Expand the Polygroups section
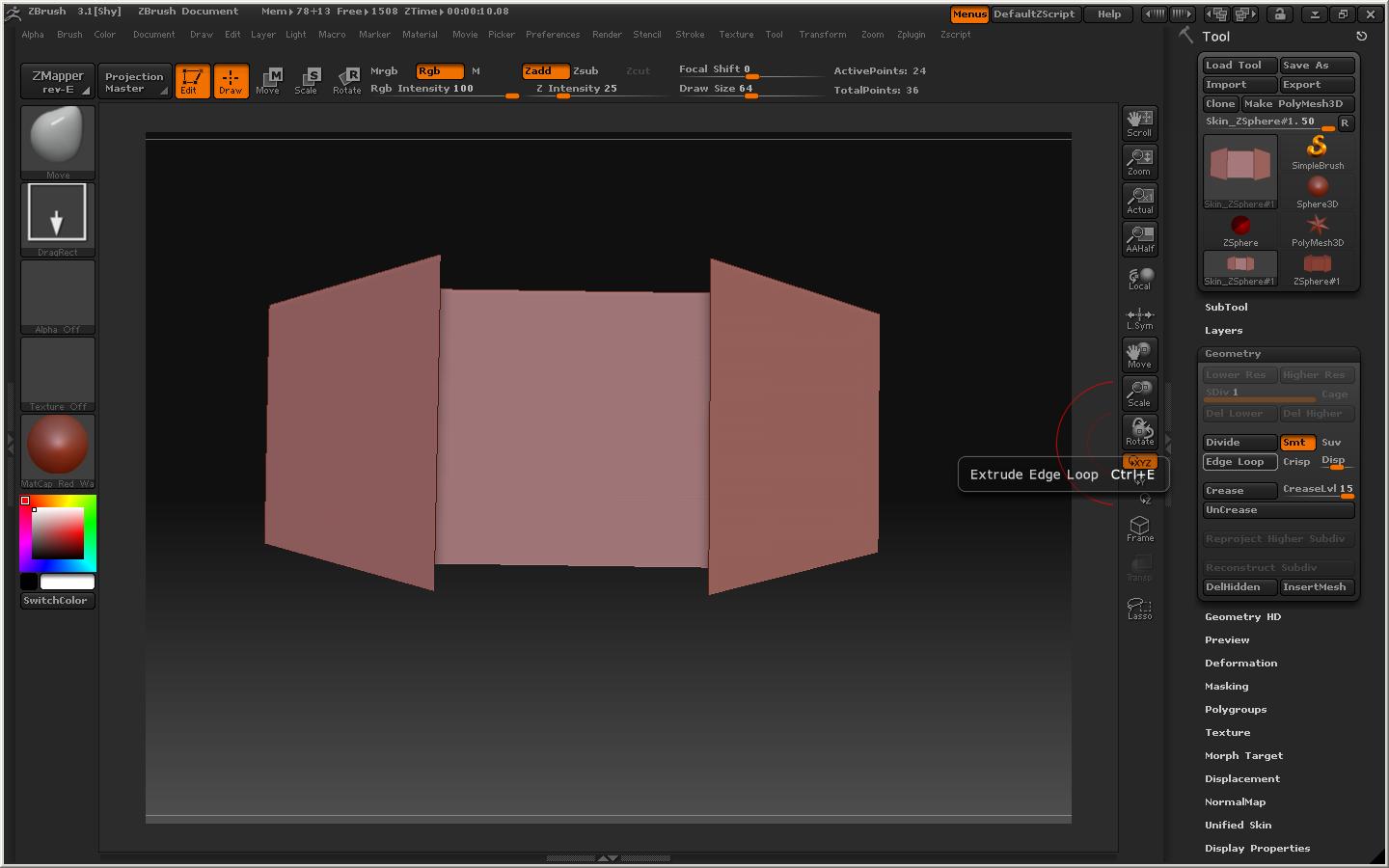Viewport: 1389px width, 868px height. coord(1235,710)
